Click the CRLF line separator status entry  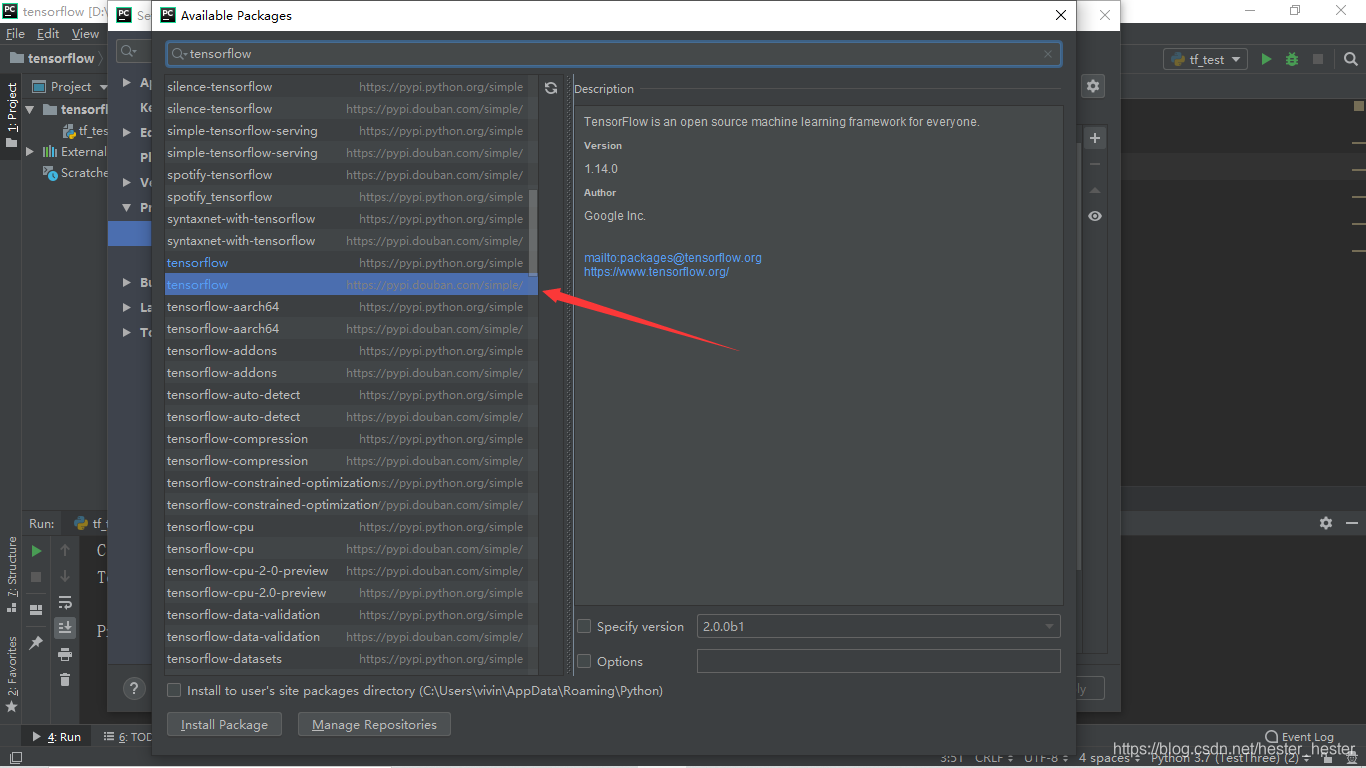[x=994, y=759]
